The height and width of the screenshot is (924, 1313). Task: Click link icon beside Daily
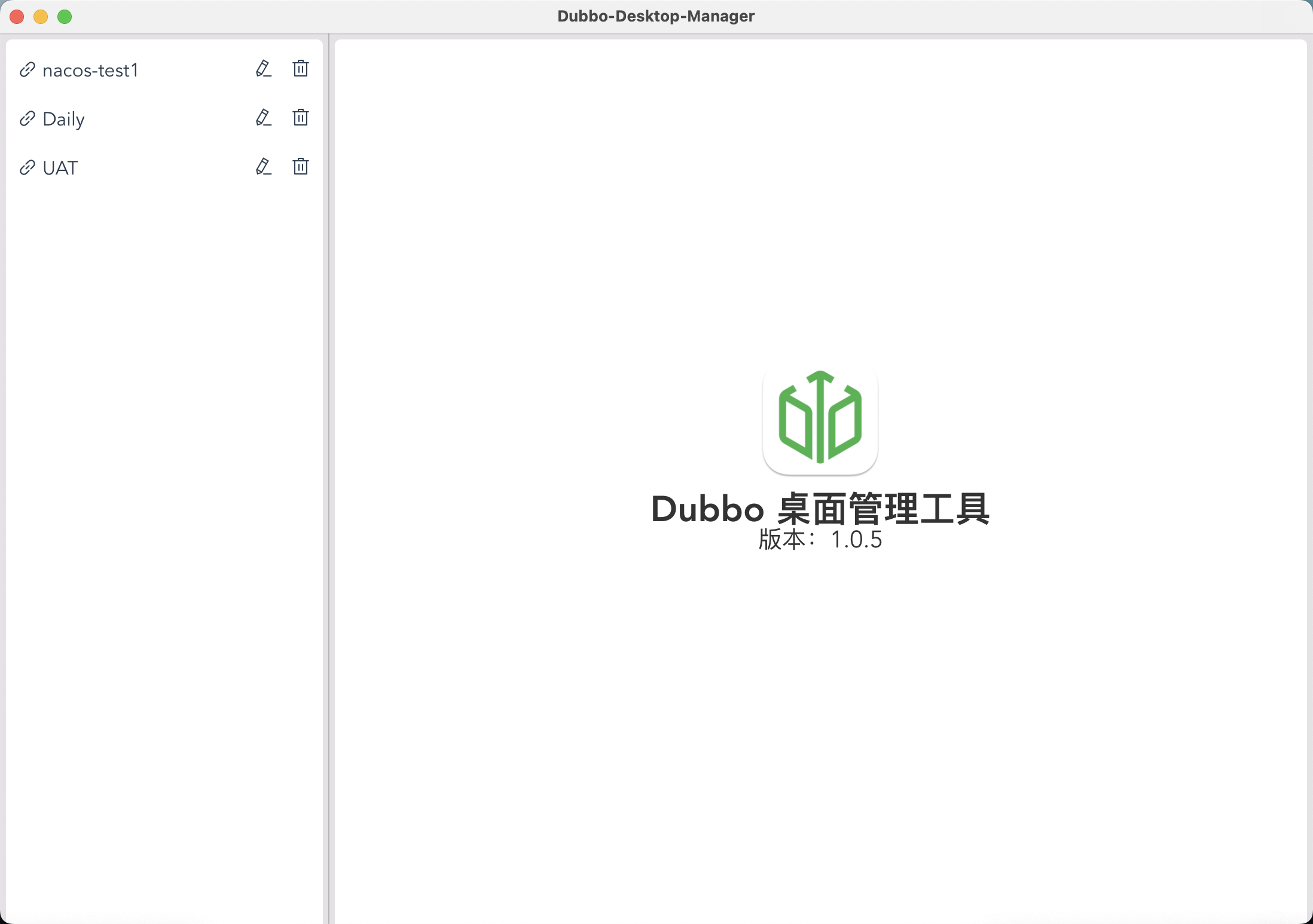coord(28,119)
